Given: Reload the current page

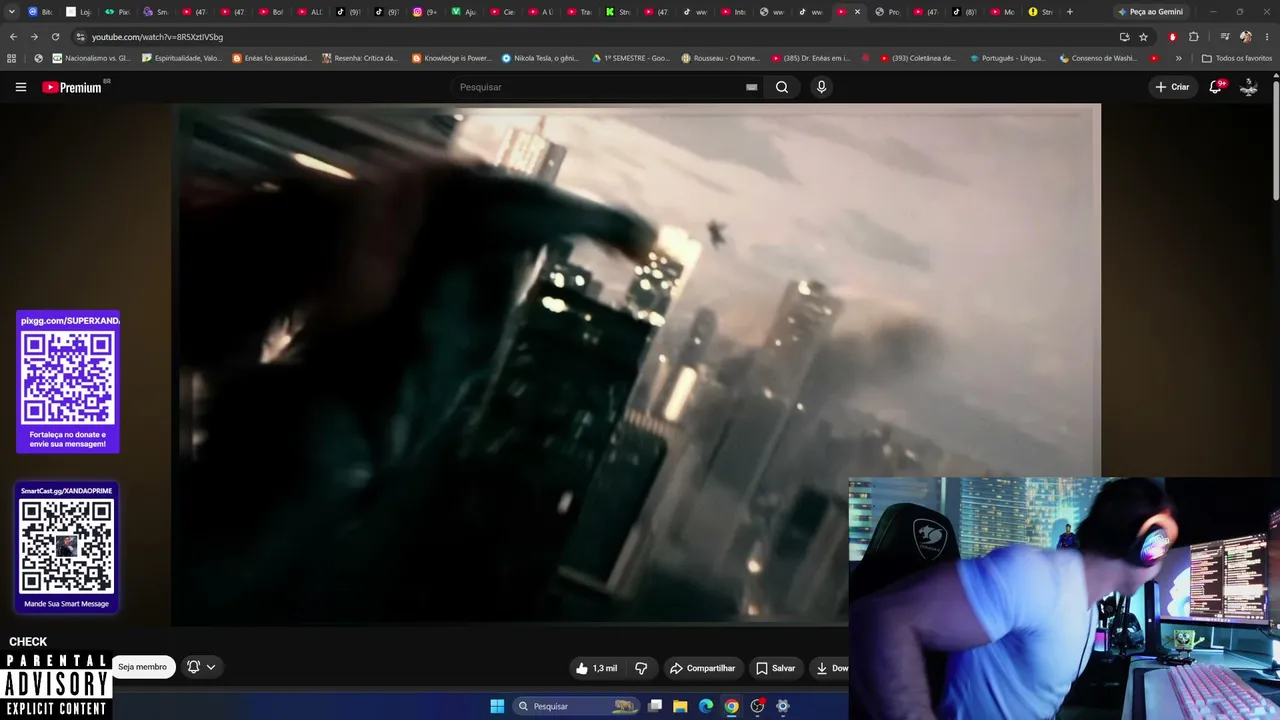Looking at the screenshot, I should pos(55,37).
